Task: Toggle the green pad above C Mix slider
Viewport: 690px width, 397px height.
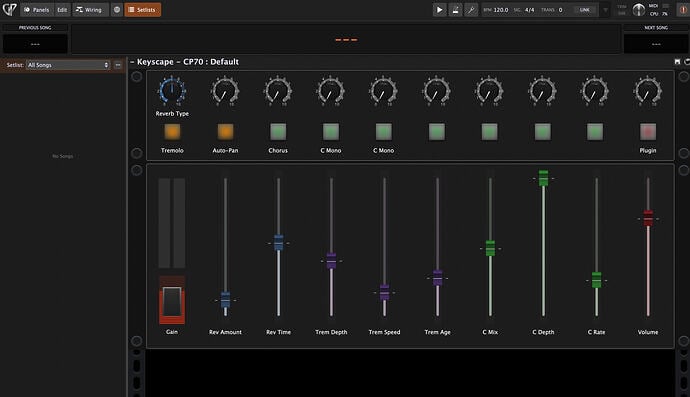Action: tap(490, 132)
